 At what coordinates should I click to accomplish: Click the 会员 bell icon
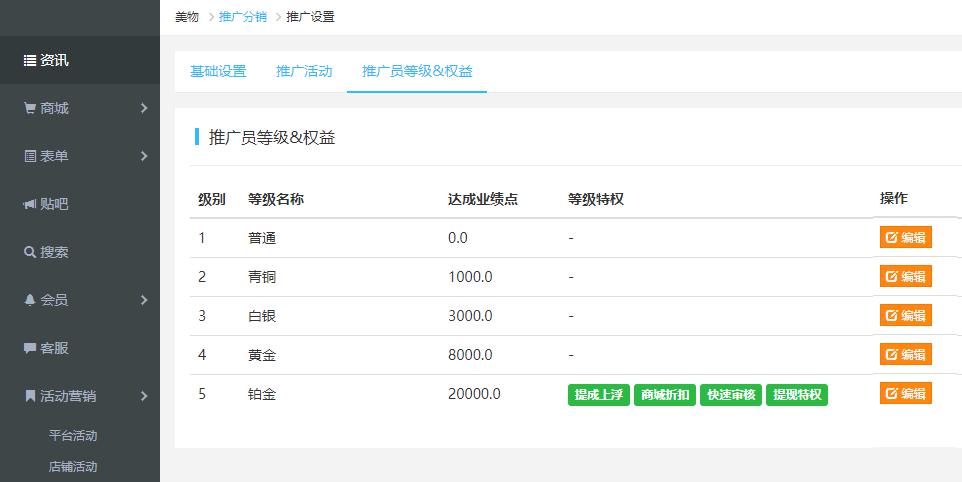[30, 300]
